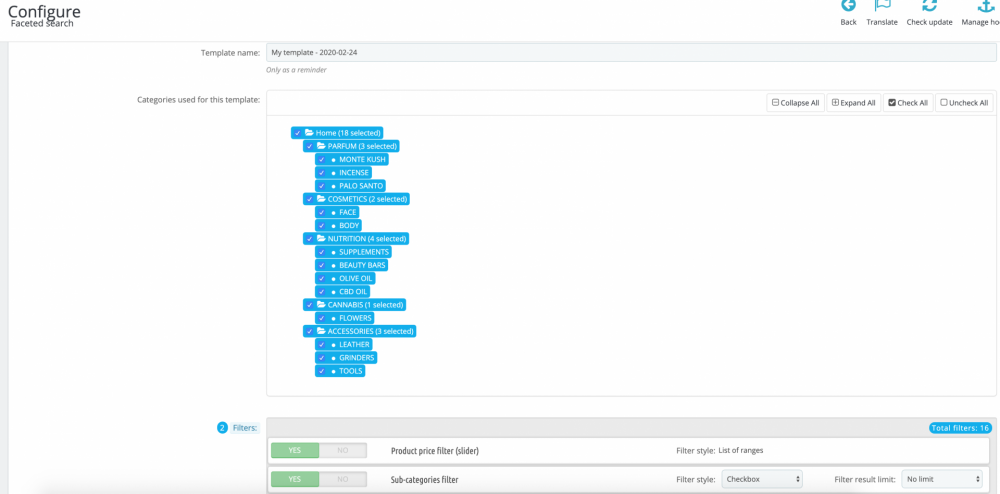Uncheck the INCENSE checkbox

pos(321,173)
